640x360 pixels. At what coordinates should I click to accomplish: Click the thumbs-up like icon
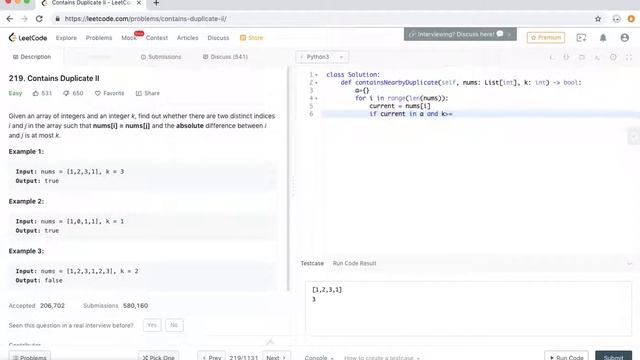point(36,93)
